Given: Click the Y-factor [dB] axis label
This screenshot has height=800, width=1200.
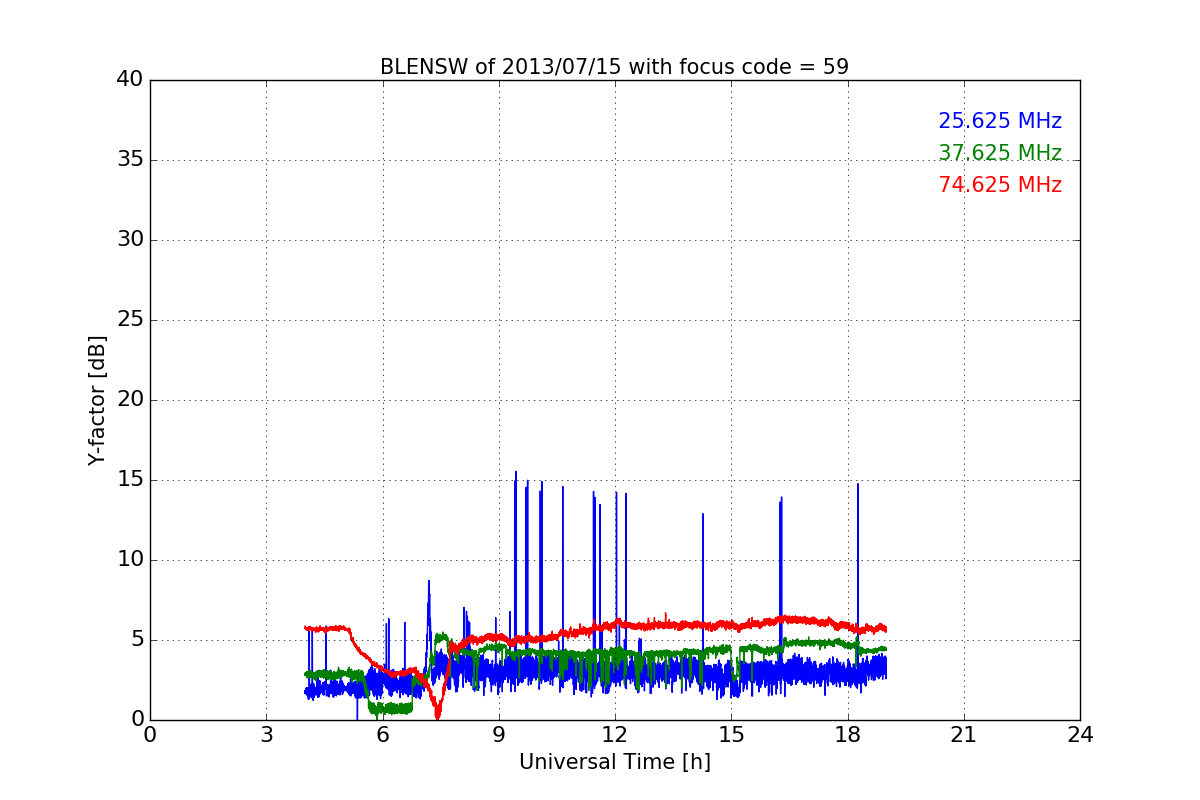Looking at the screenshot, I should (x=97, y=400).
